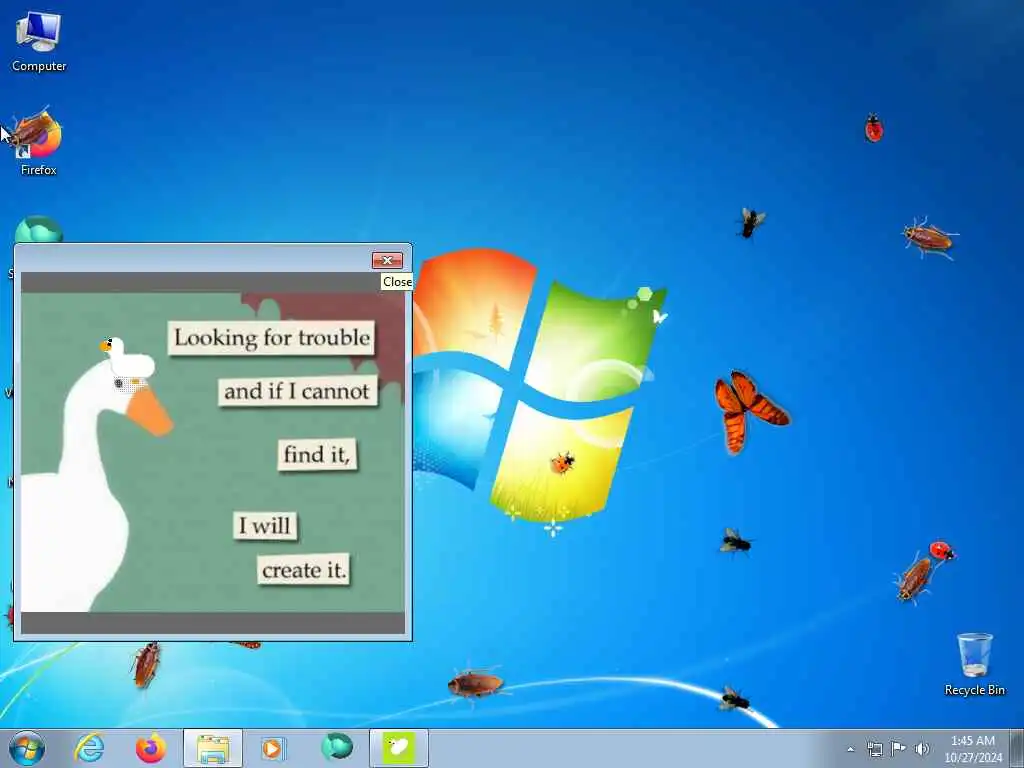1024x768 pixels.
Task: Open network status tray icon
Action: (874, 749)
